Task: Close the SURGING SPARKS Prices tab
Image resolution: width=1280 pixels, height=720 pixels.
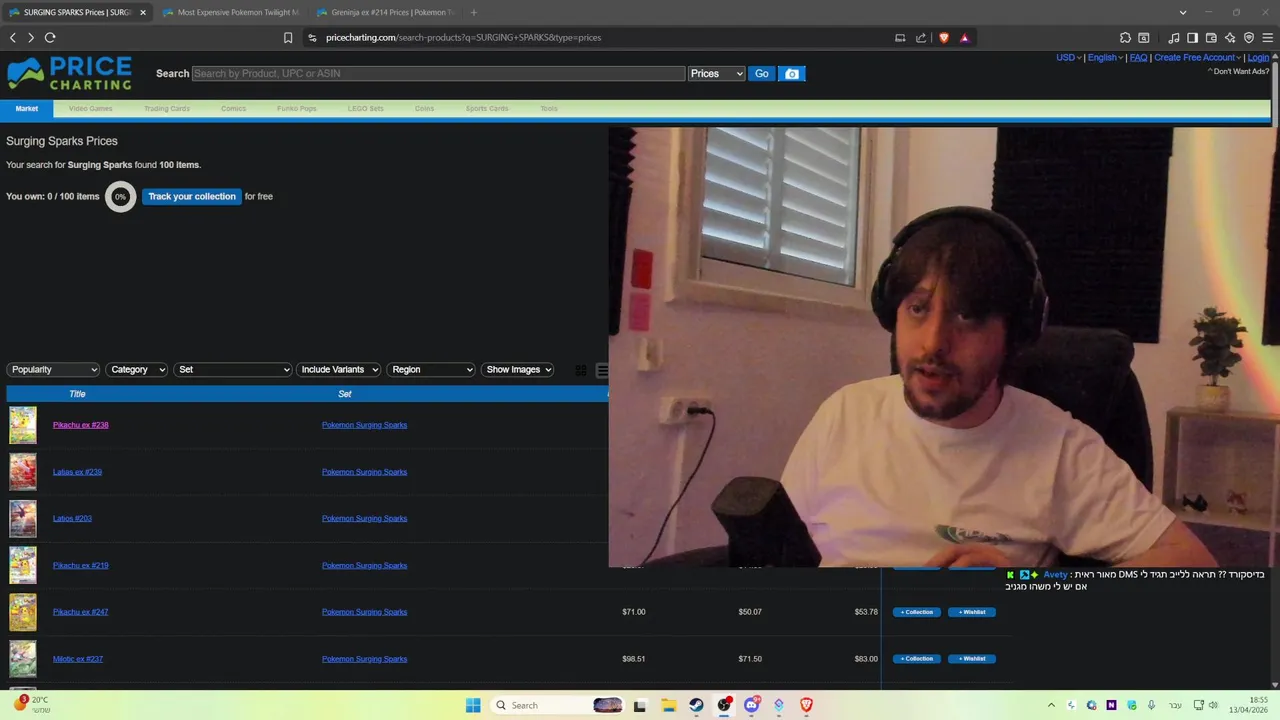Action: tap(142, 12)
